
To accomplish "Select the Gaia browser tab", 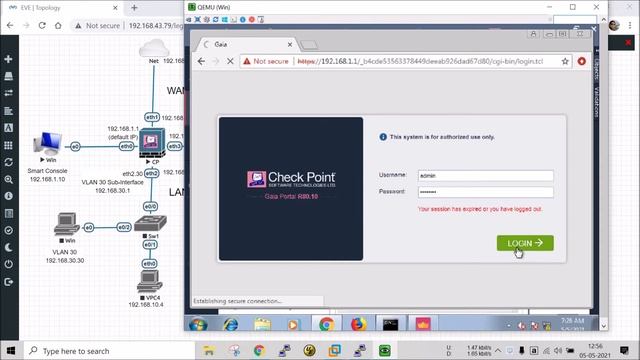I will [x=247, y=44].
